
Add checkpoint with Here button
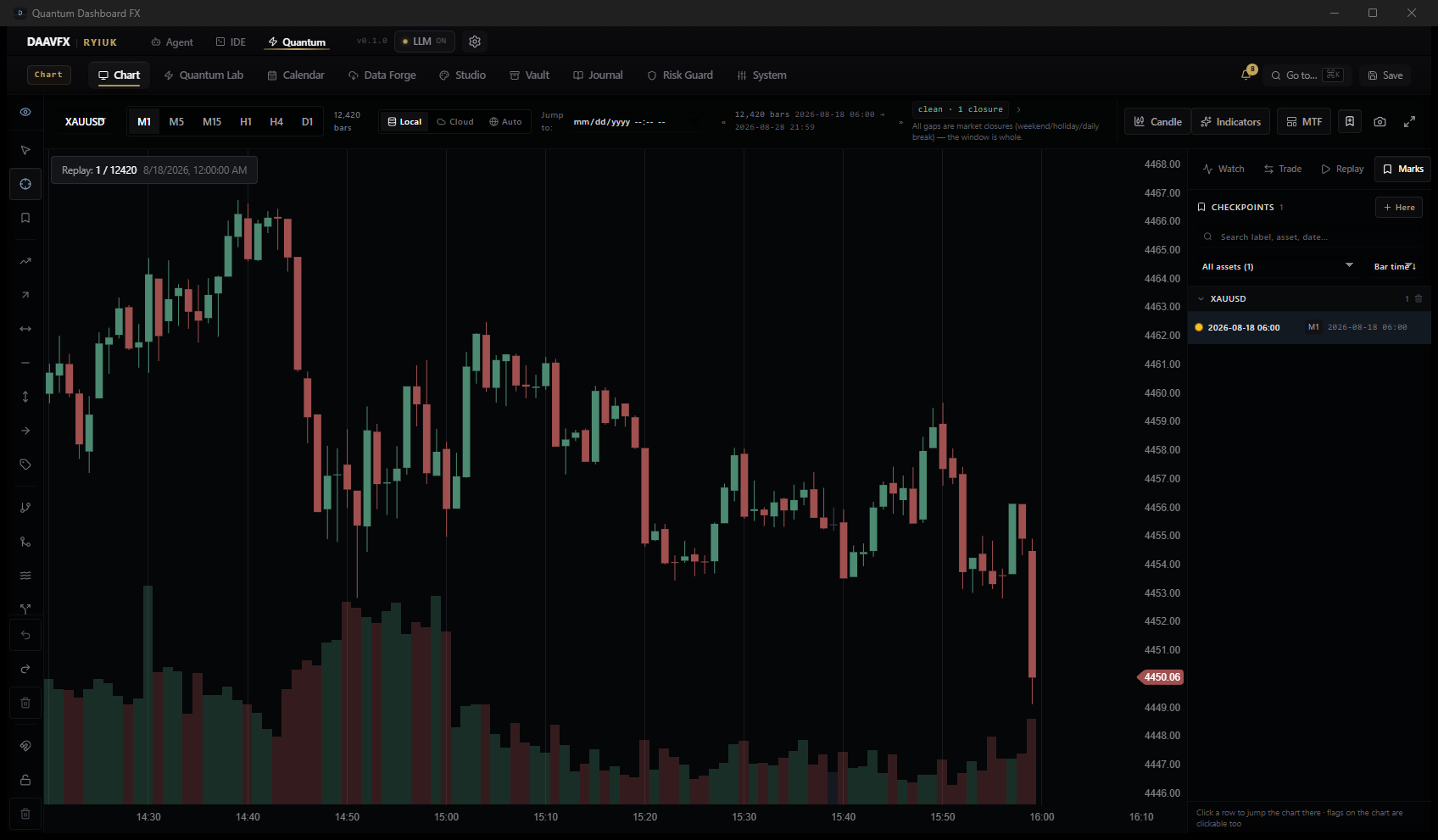click(x=1399, y=208)
